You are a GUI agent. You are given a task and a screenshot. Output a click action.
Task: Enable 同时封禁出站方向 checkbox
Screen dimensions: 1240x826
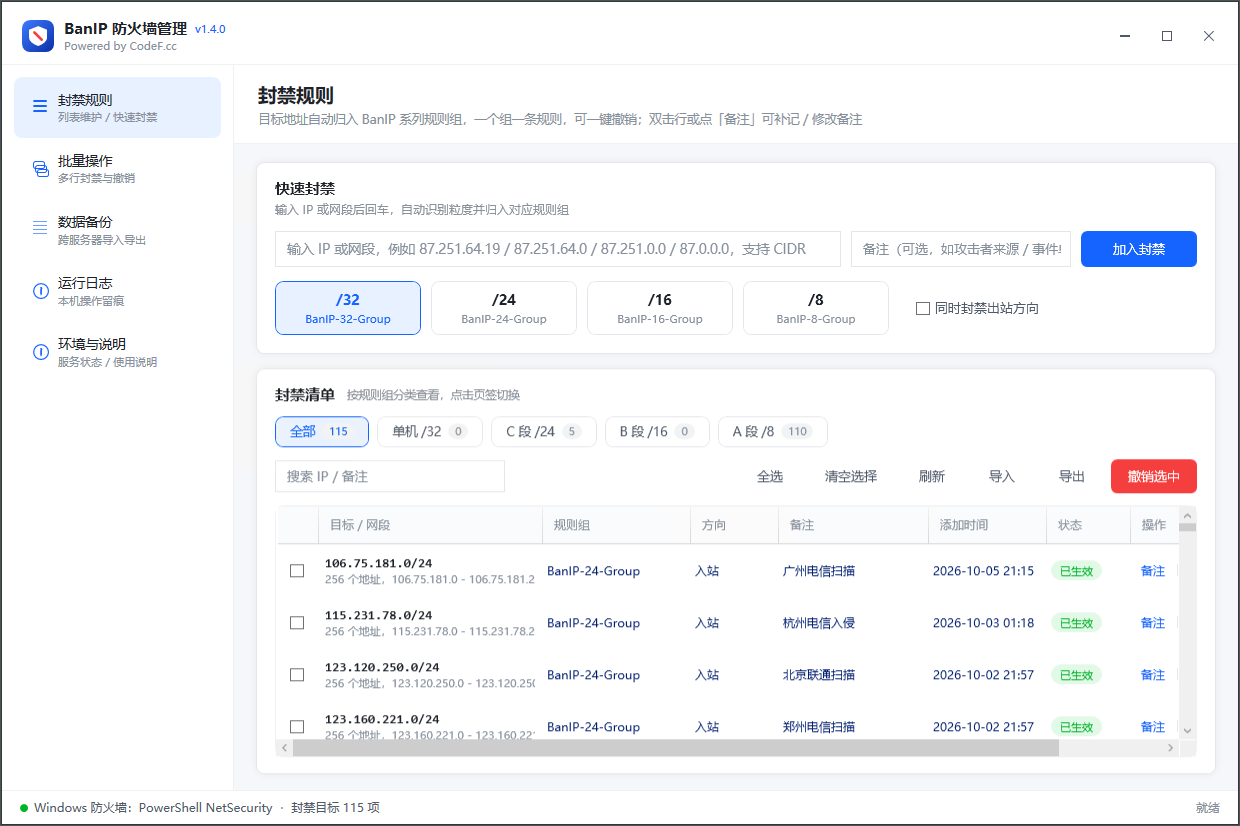pos(923,308)
